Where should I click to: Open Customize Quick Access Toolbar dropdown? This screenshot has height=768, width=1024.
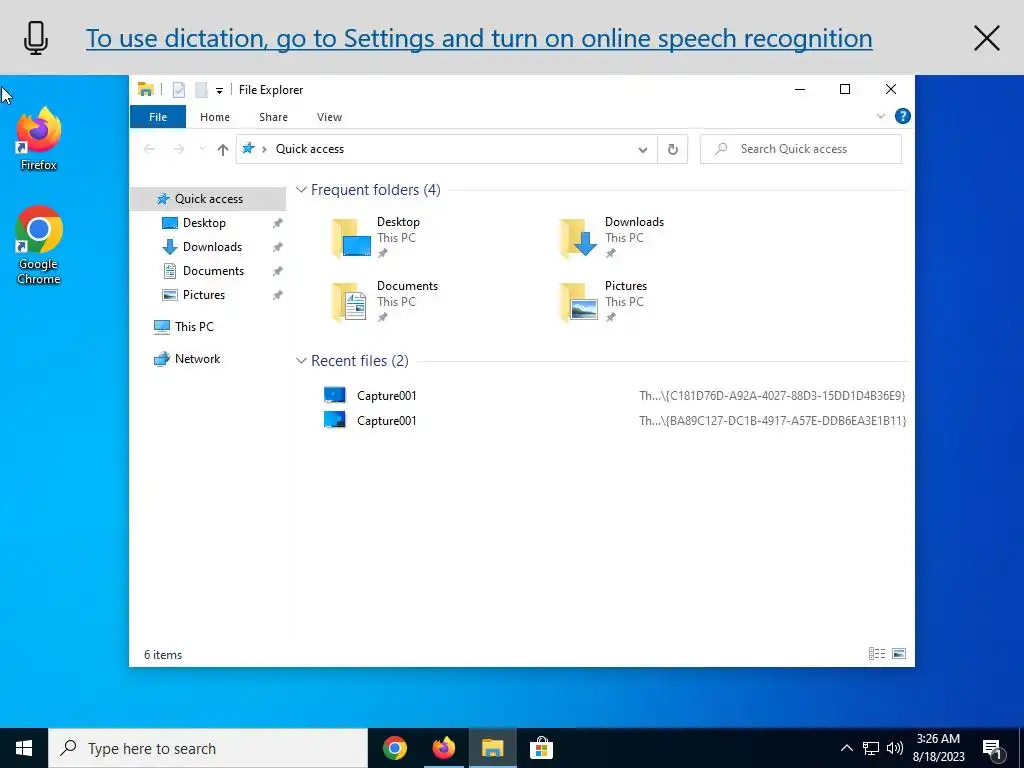click(x=219, y=90)
